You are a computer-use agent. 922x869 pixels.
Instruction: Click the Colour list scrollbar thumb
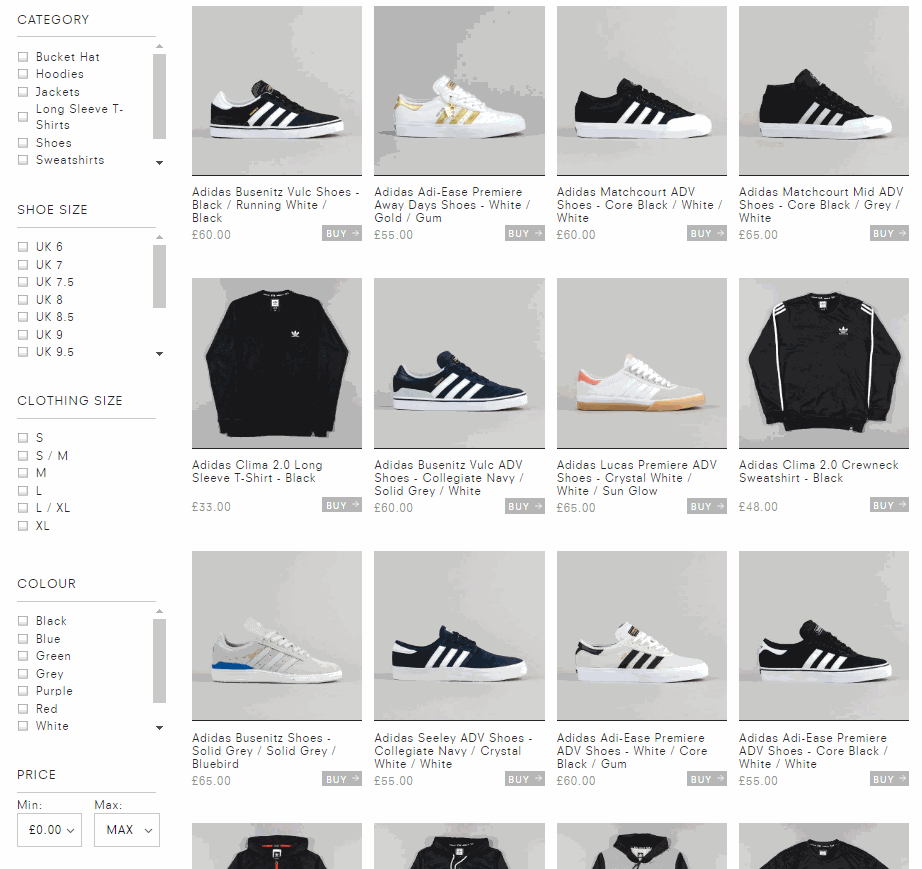click(x=159, y=661)
